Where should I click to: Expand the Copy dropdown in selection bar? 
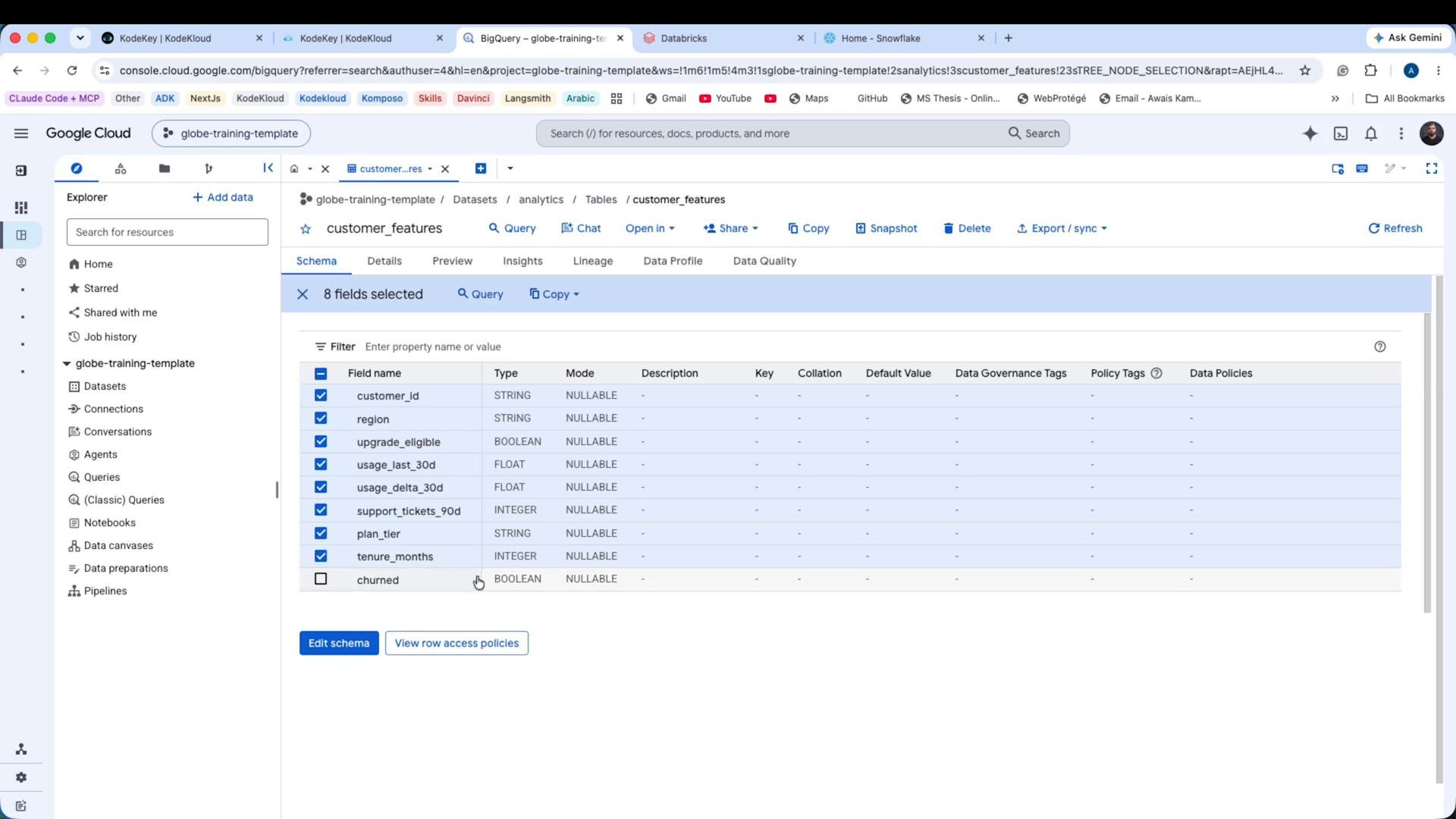tap(554, 294)
